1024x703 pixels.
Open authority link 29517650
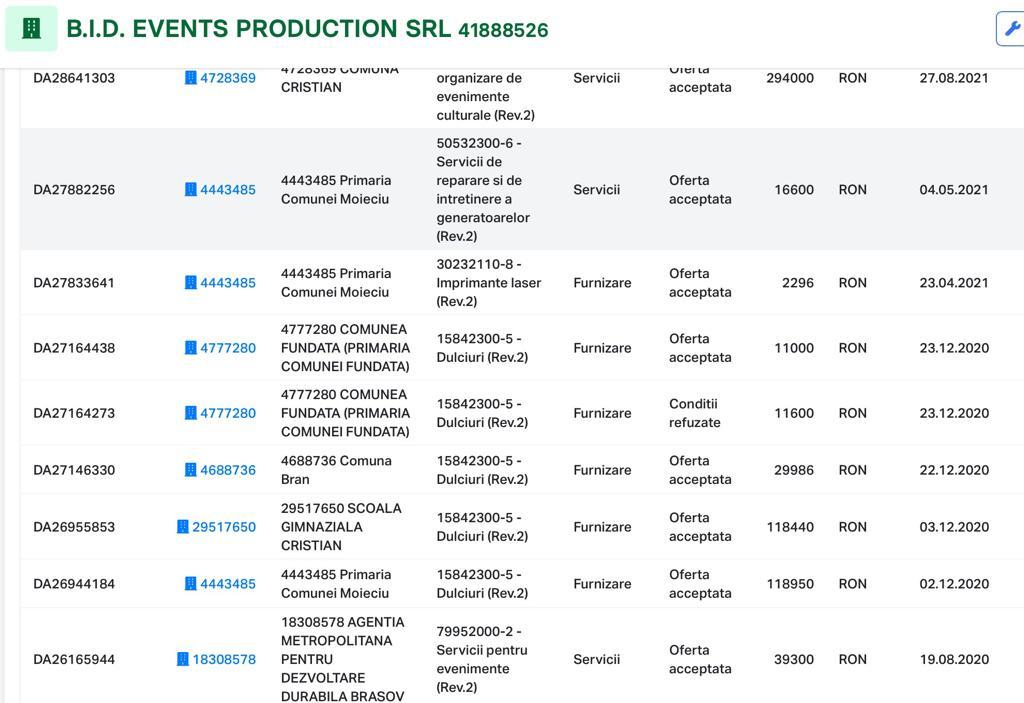tap(224, 527)
